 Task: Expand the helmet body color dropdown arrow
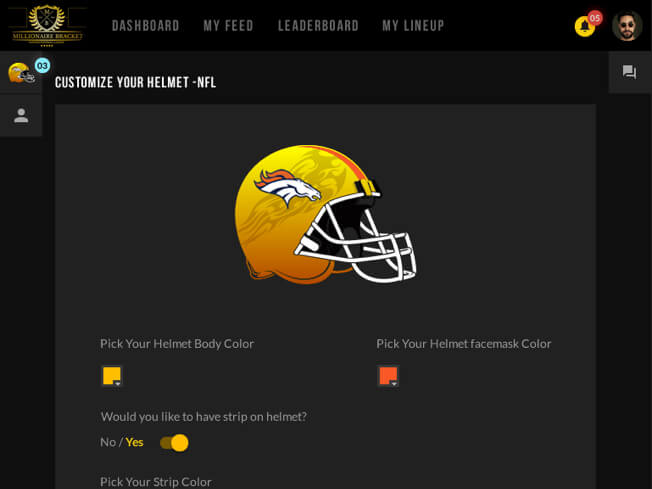click(x=118, y=384)
